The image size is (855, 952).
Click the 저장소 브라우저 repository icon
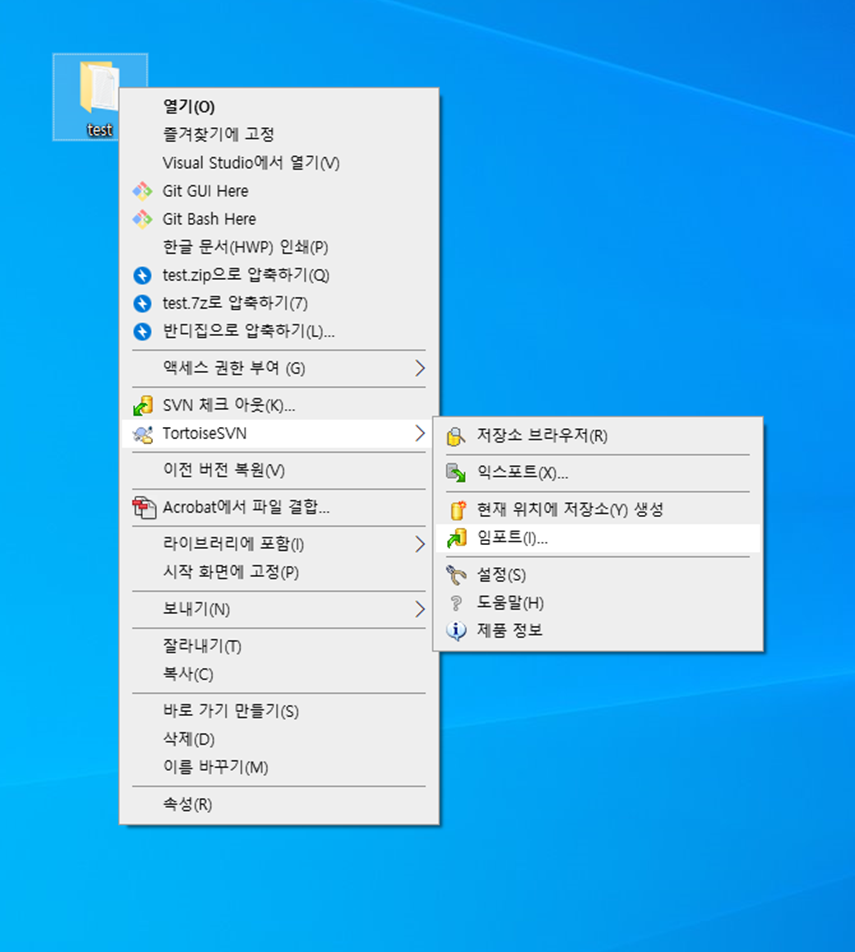pos(456,436)
